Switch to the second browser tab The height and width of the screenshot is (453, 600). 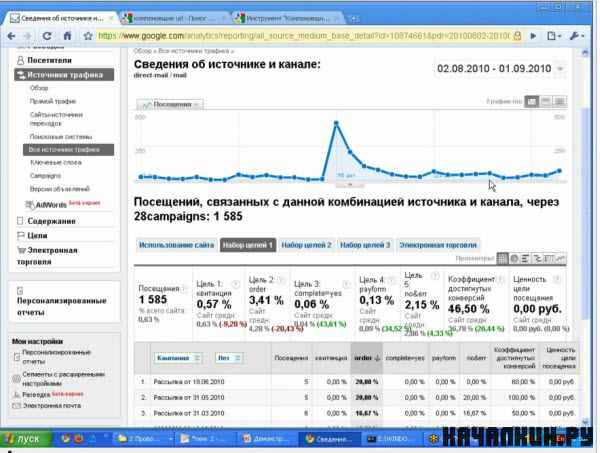click(172, 18)
